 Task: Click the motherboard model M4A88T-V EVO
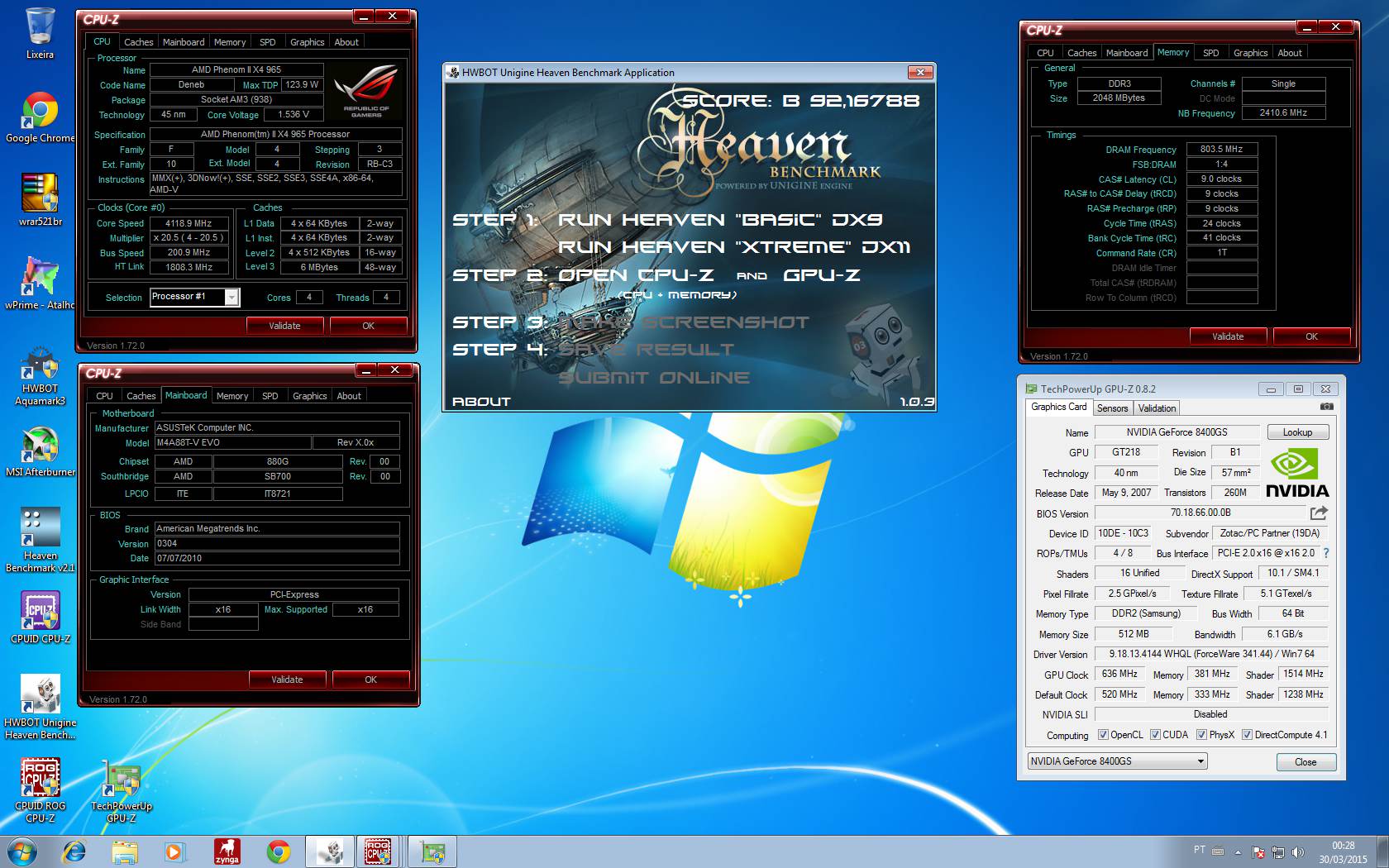pos(232,443)
